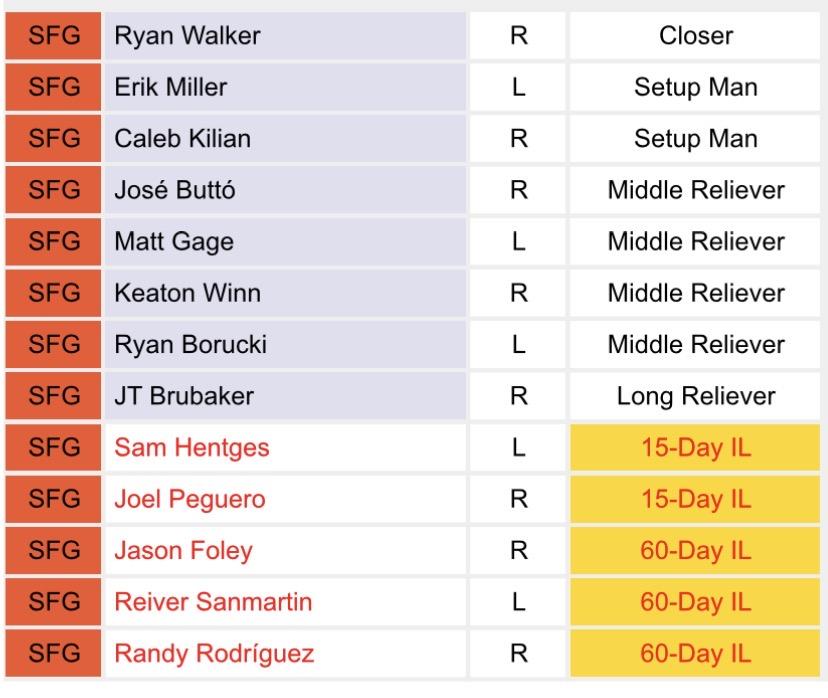828x698 pixels.
Task: Open José Buttó's player profile
Action: [175, 190]
